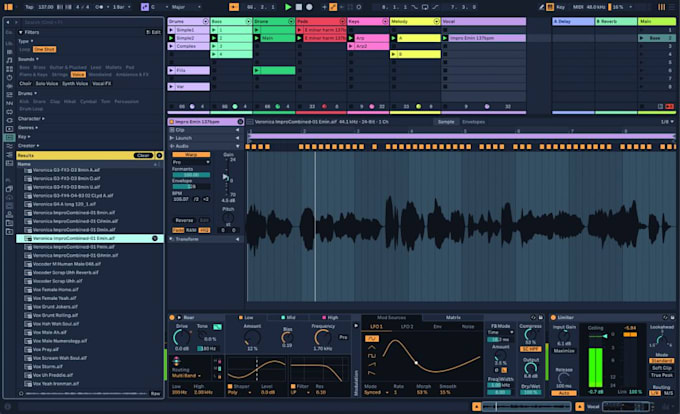Select the Env modulation source tab
This screenshot has width=680, height=414.
(x=438, y=326)
